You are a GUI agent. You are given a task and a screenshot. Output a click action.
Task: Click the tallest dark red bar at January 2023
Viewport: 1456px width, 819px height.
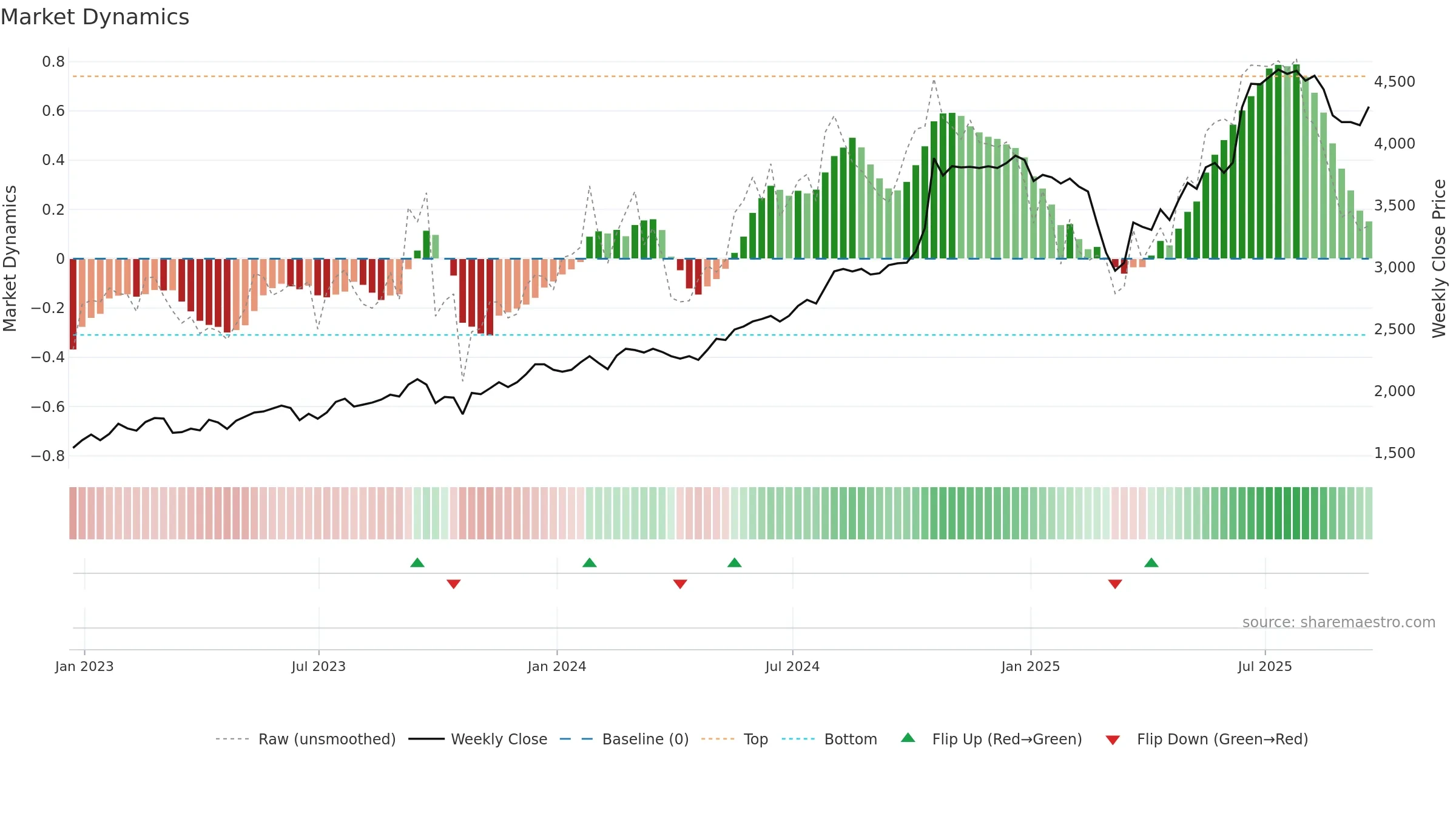coord(73,304)
